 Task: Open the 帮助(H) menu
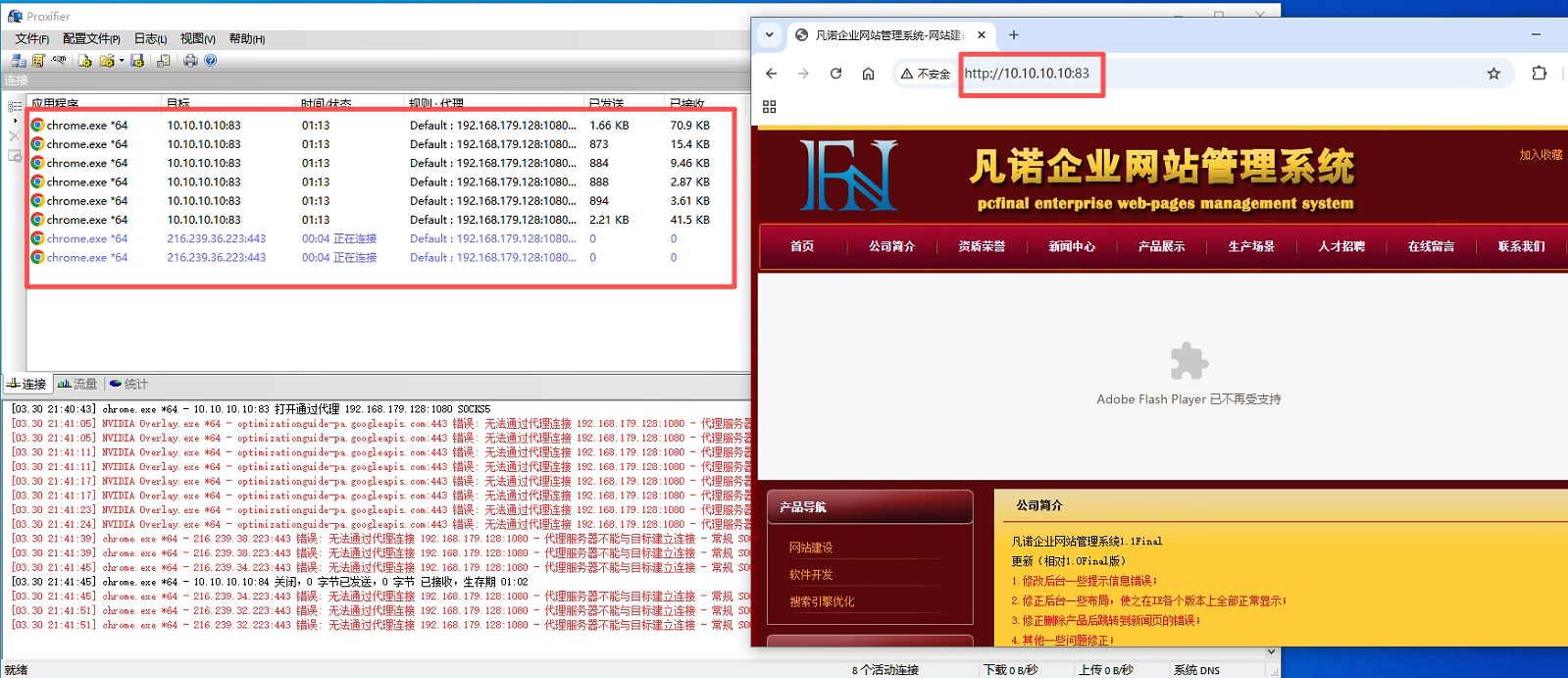pos(246,39)
